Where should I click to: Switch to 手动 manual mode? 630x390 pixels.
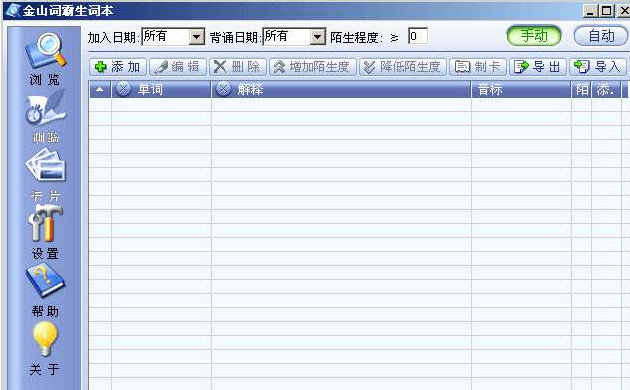(x=534, y=36)
